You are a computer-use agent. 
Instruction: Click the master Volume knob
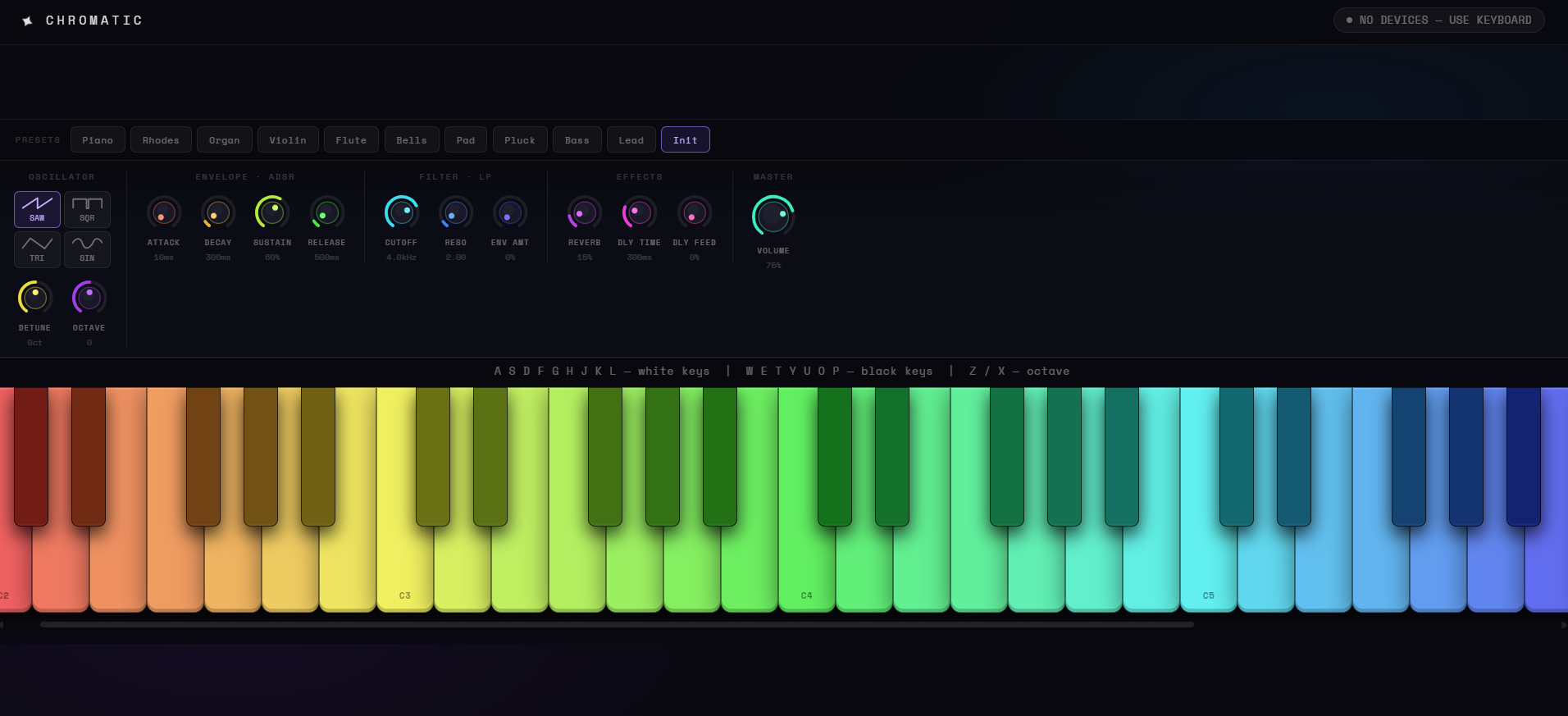point(773,217)
